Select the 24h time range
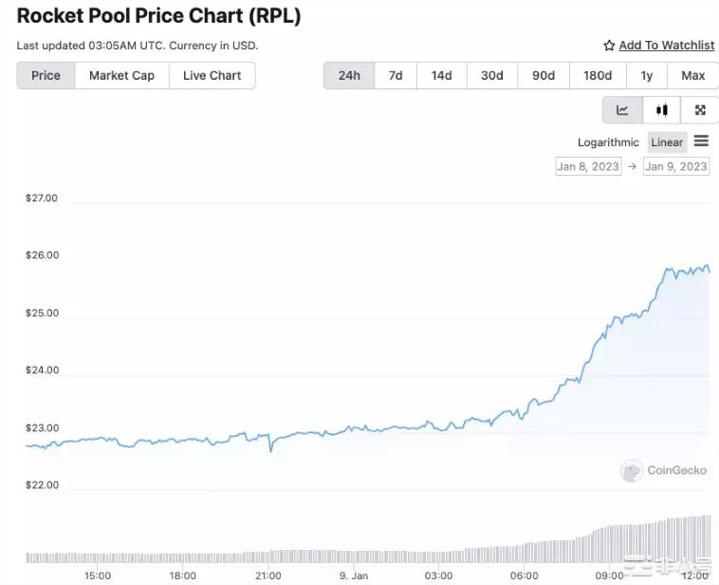 pos(349,76)
